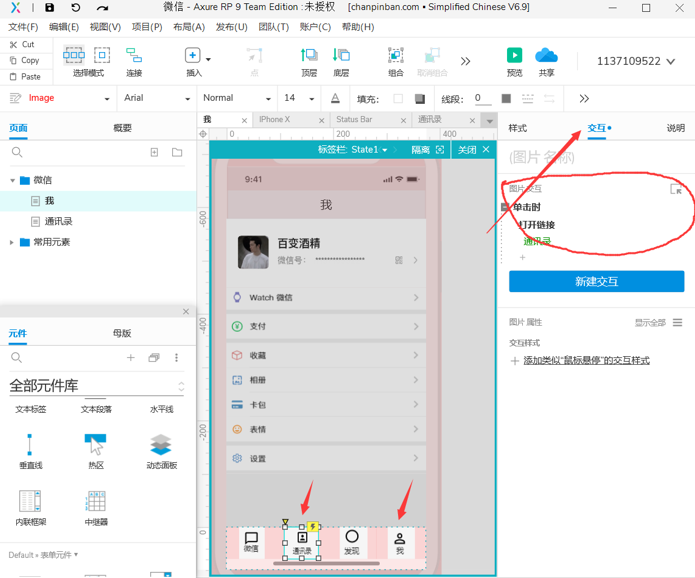Expand style bar overflow chevrons

click(584, 98)
